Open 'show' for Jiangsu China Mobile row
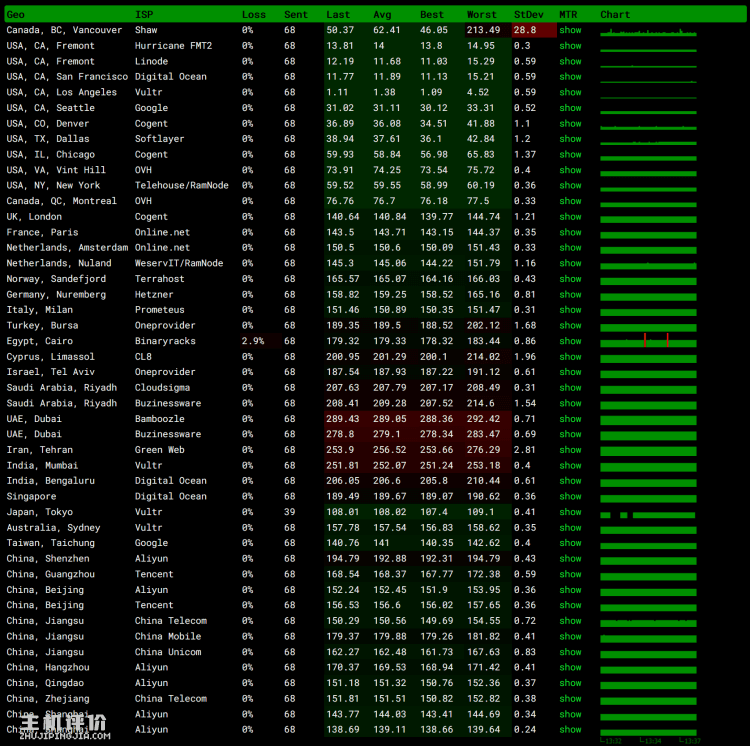Viewport: 750px width, 746px height. click(570, 636)
